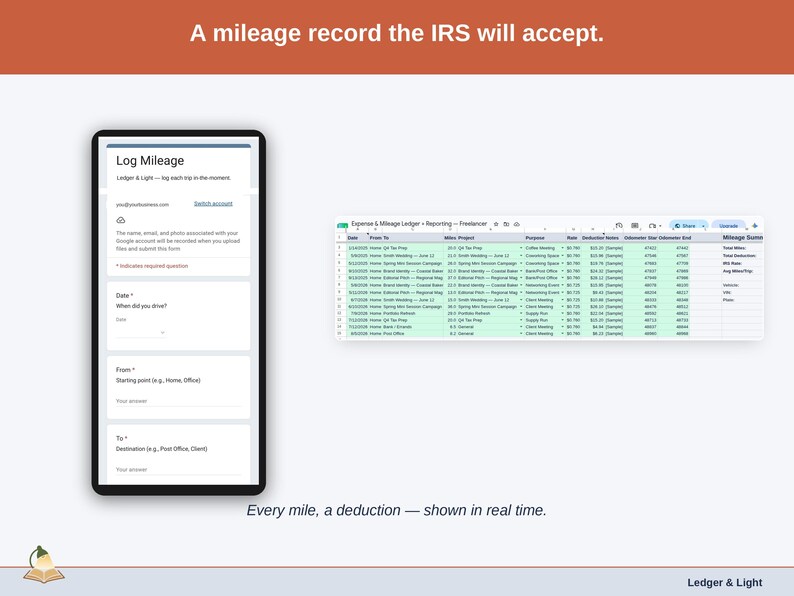Click the odometer value '47422'
This screenshot has height=596, width=794.
(650, 248)
